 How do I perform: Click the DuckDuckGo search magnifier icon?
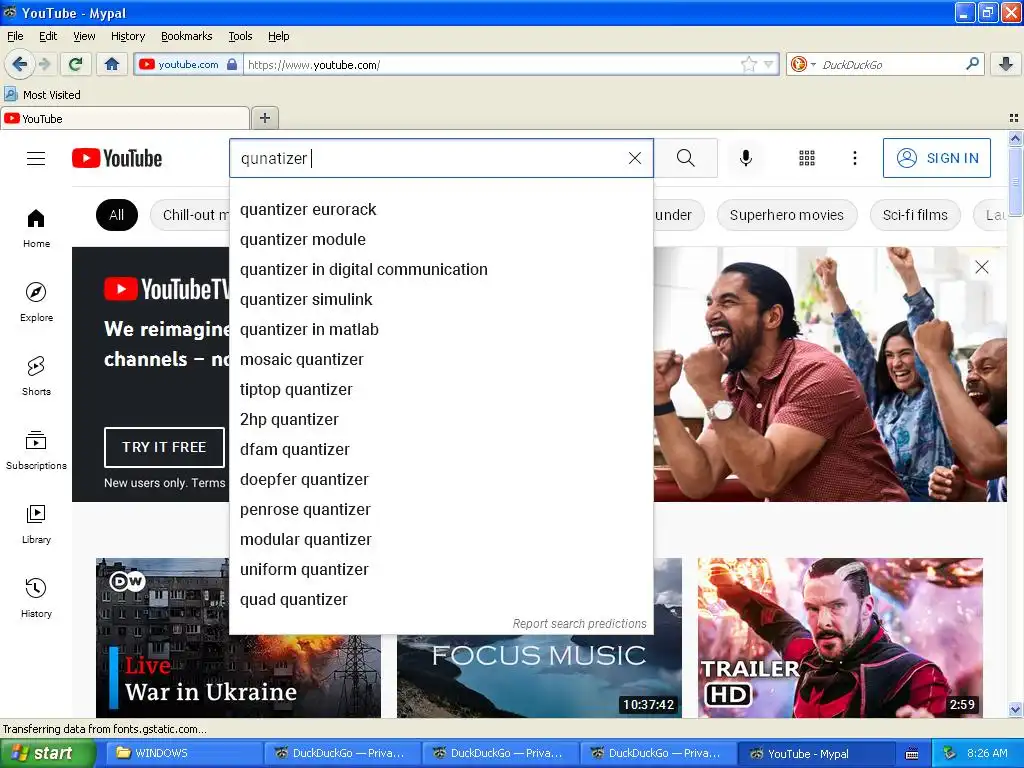pos(972,64)
